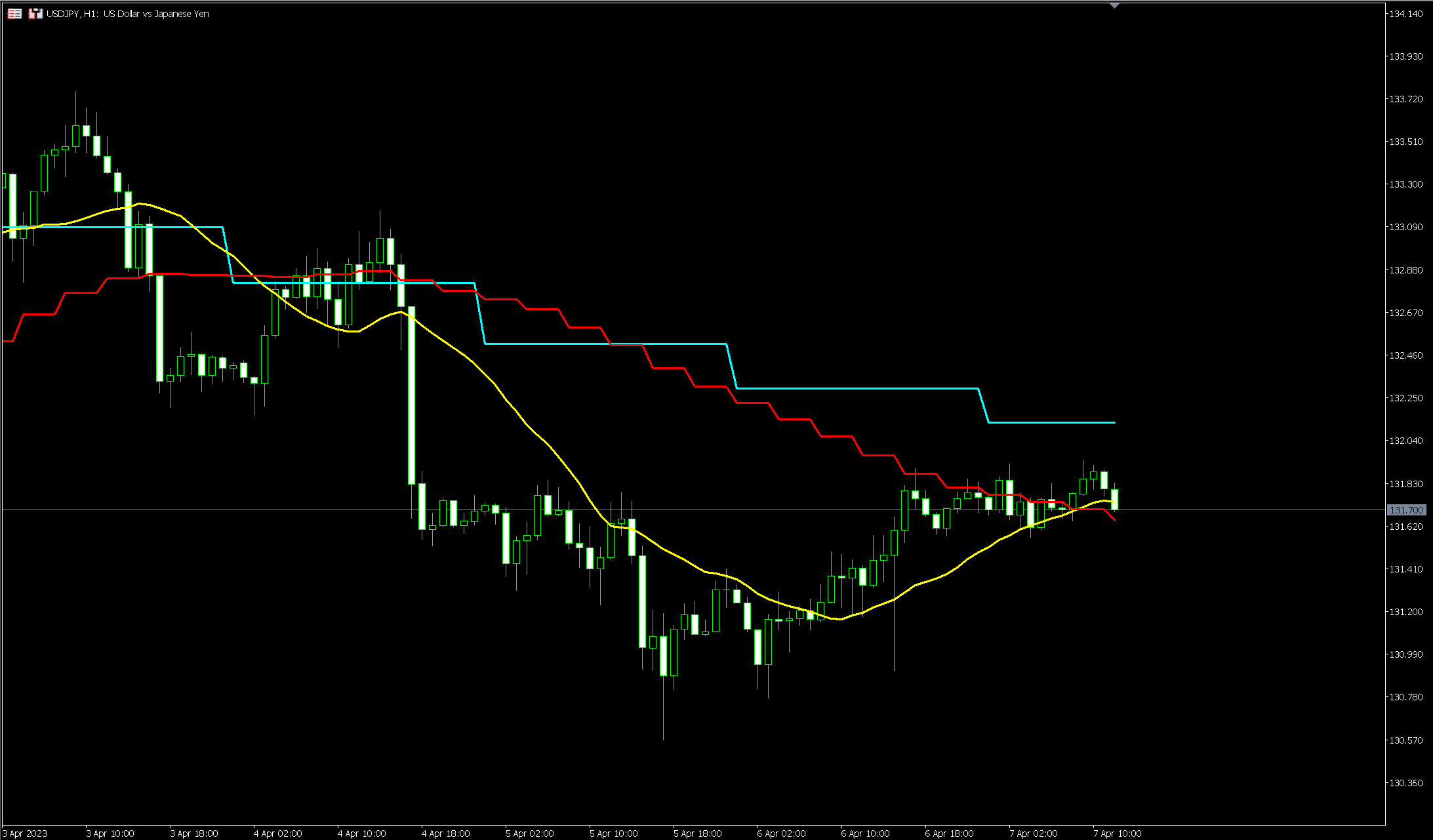Click the 5 Apr 02:00 time axis label
The width and height of the screenshot is (1433, 840).
[x=529, y=833]
